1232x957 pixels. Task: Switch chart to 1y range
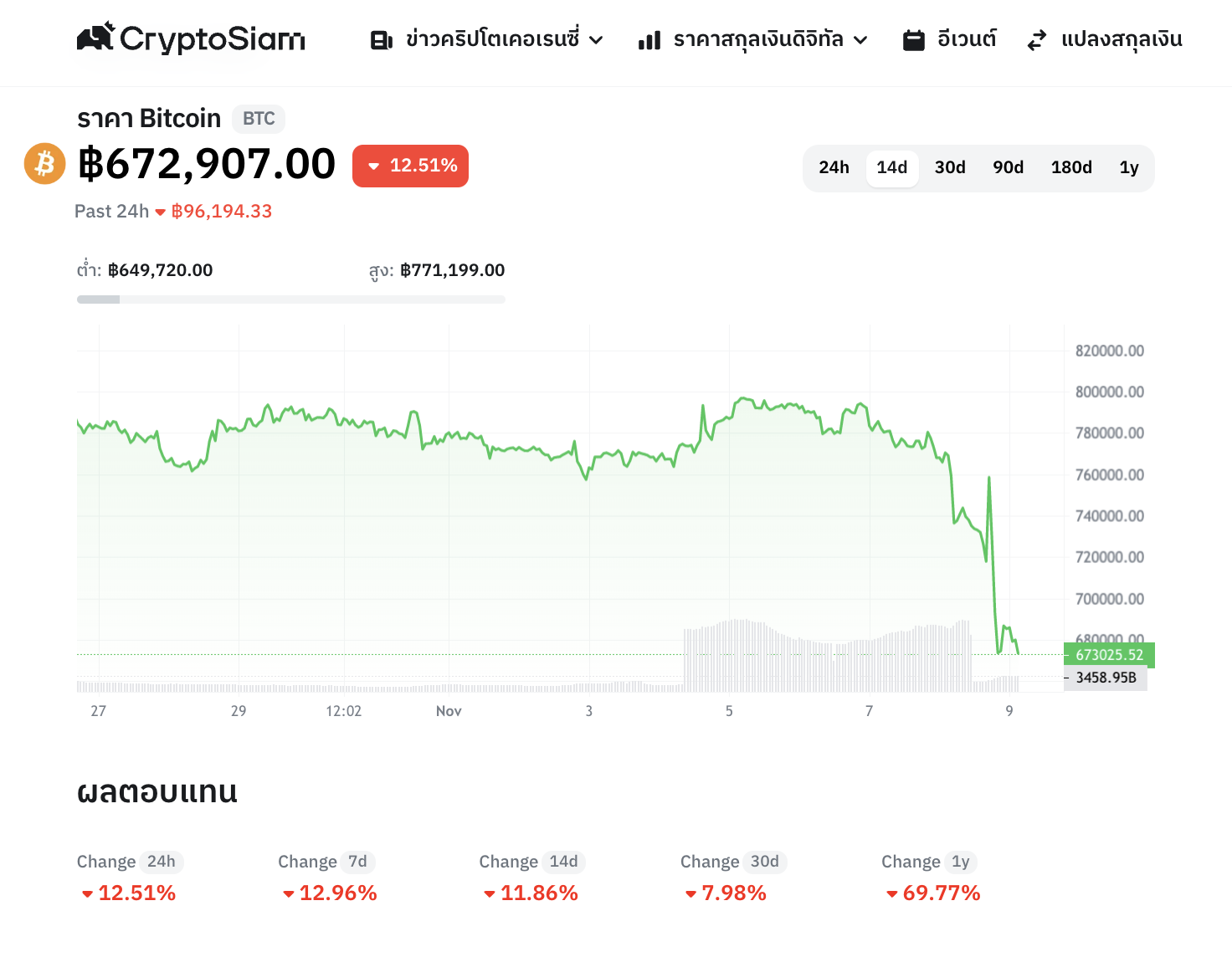pyautogui.click(x=1129, y=168)
